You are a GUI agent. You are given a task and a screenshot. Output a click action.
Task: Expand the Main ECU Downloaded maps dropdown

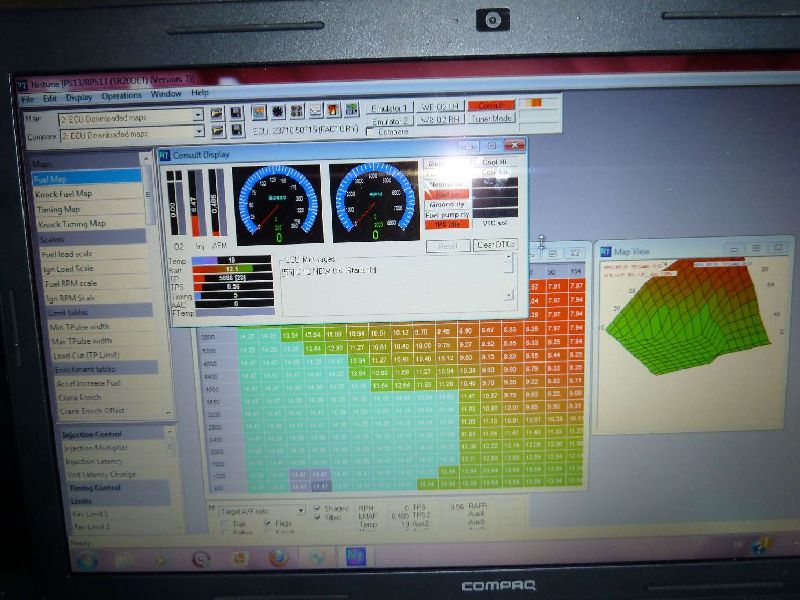coord(199,116)
